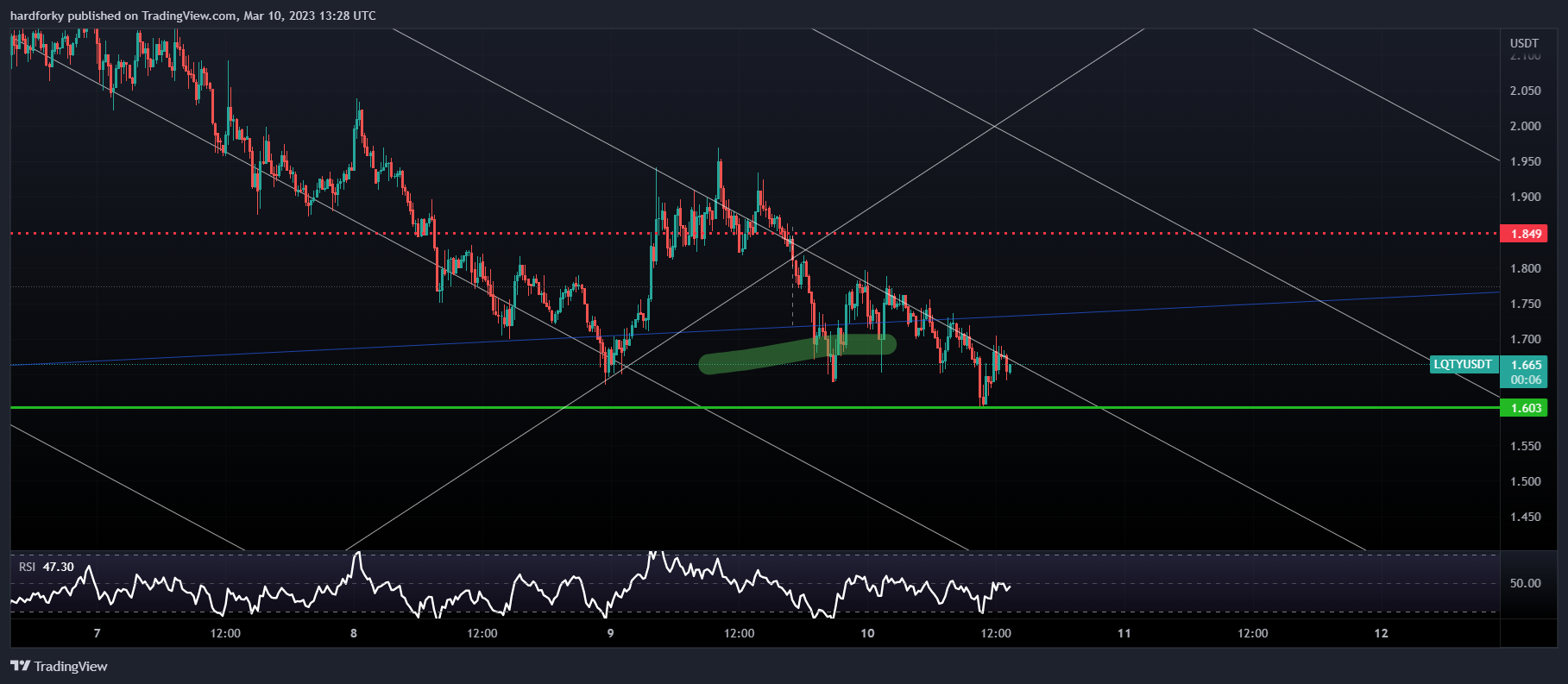
Task: Select the white RSI oscillator line
Action: pos(509,587)
